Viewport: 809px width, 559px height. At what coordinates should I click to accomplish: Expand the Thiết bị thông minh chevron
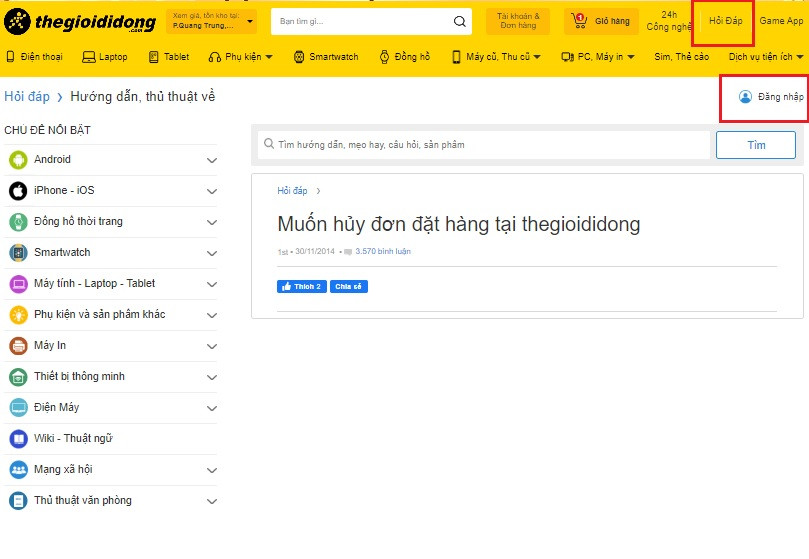(212, 377)
